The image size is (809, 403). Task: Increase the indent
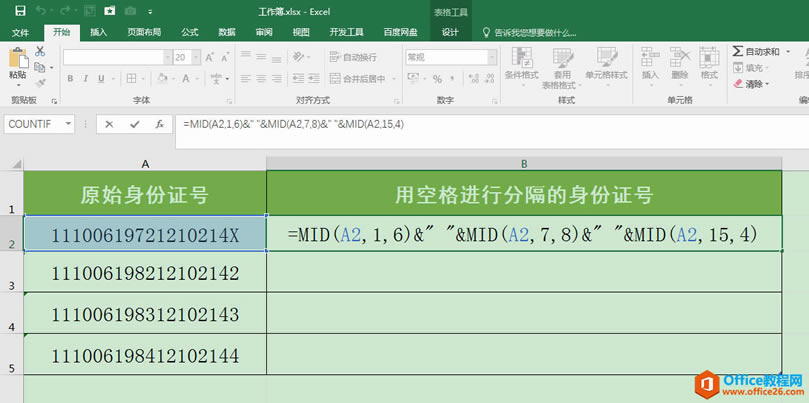point(313,79)
